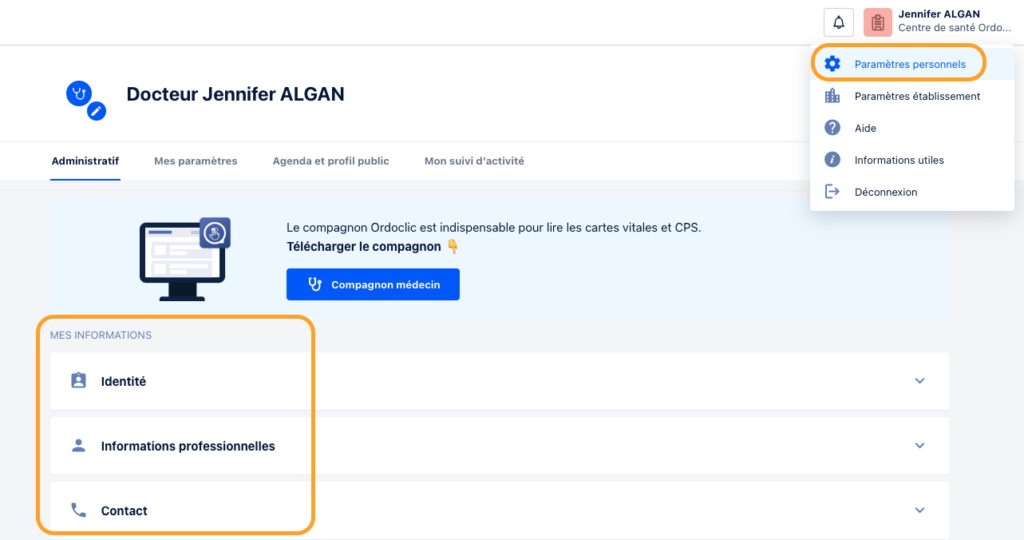The width and height of the screenshot is (1024, 540).
Task: Expand the Informations professionnelles chevron
Action: 920,445
